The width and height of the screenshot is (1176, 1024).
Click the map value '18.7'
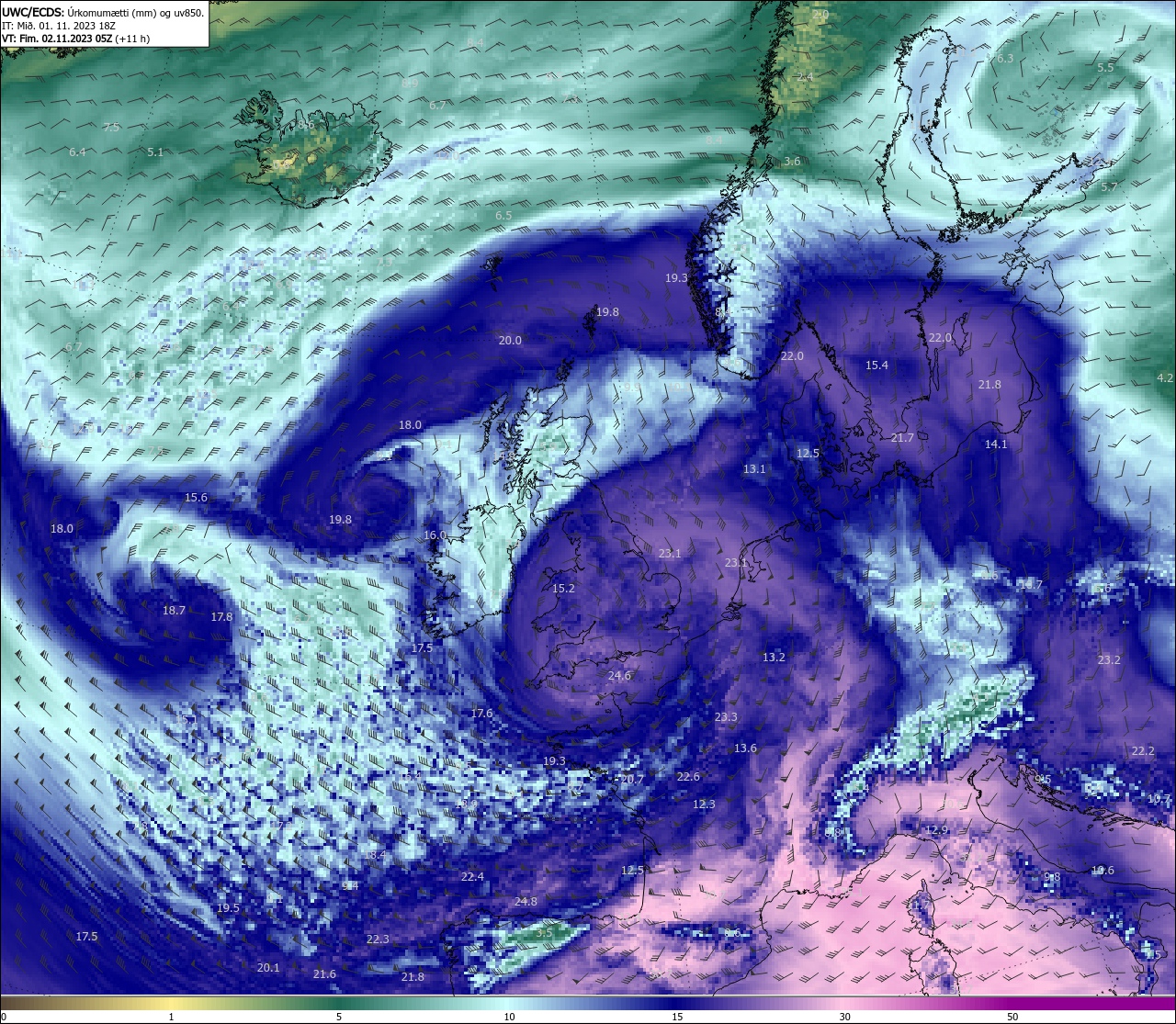point(174,610)
